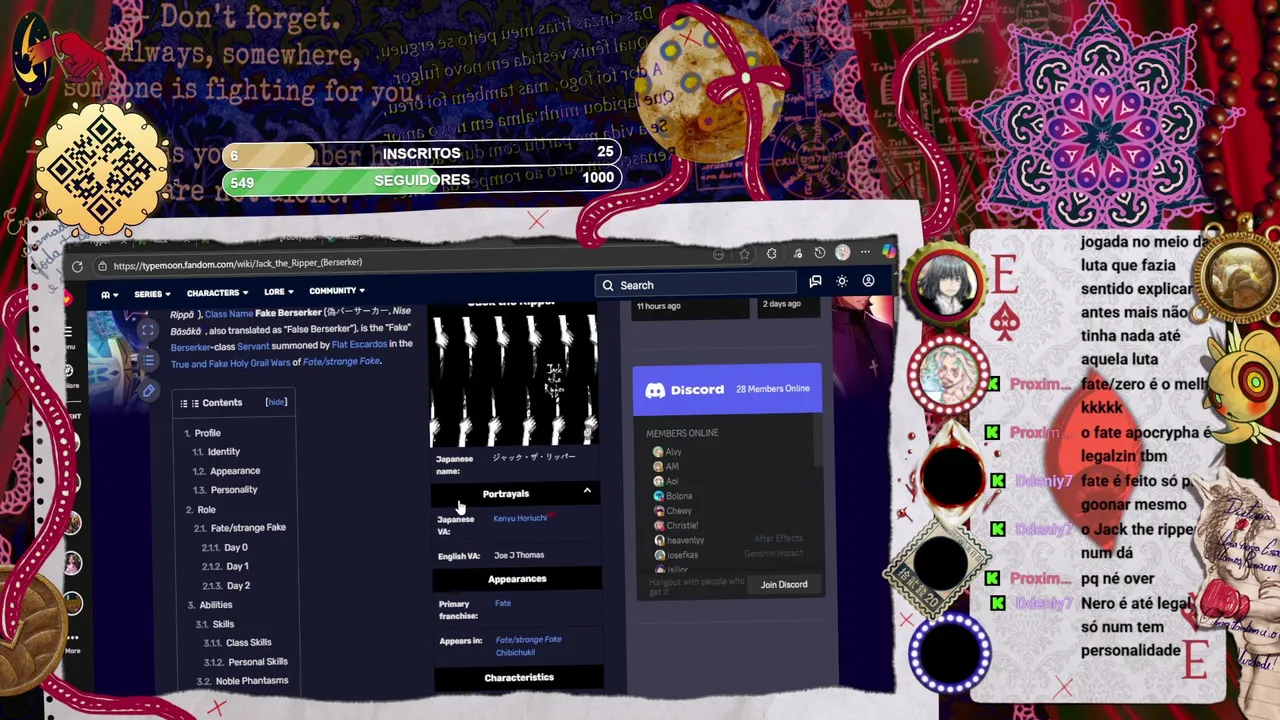The height and width of the screenshot is (720, 1280).
Task: Jump to Abilities section
Action: click(x=215, y=605)
